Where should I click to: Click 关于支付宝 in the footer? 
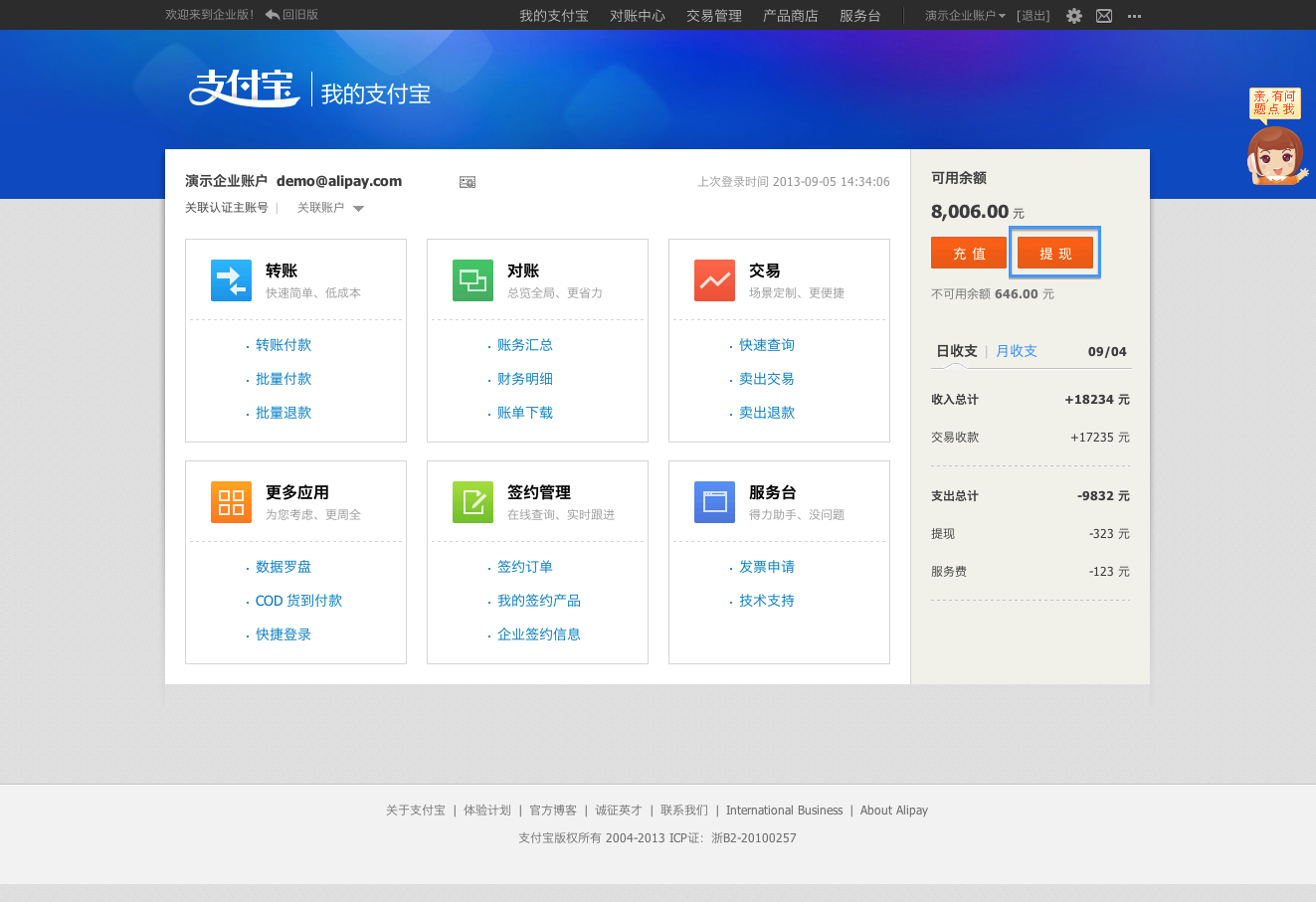(416, 811)
